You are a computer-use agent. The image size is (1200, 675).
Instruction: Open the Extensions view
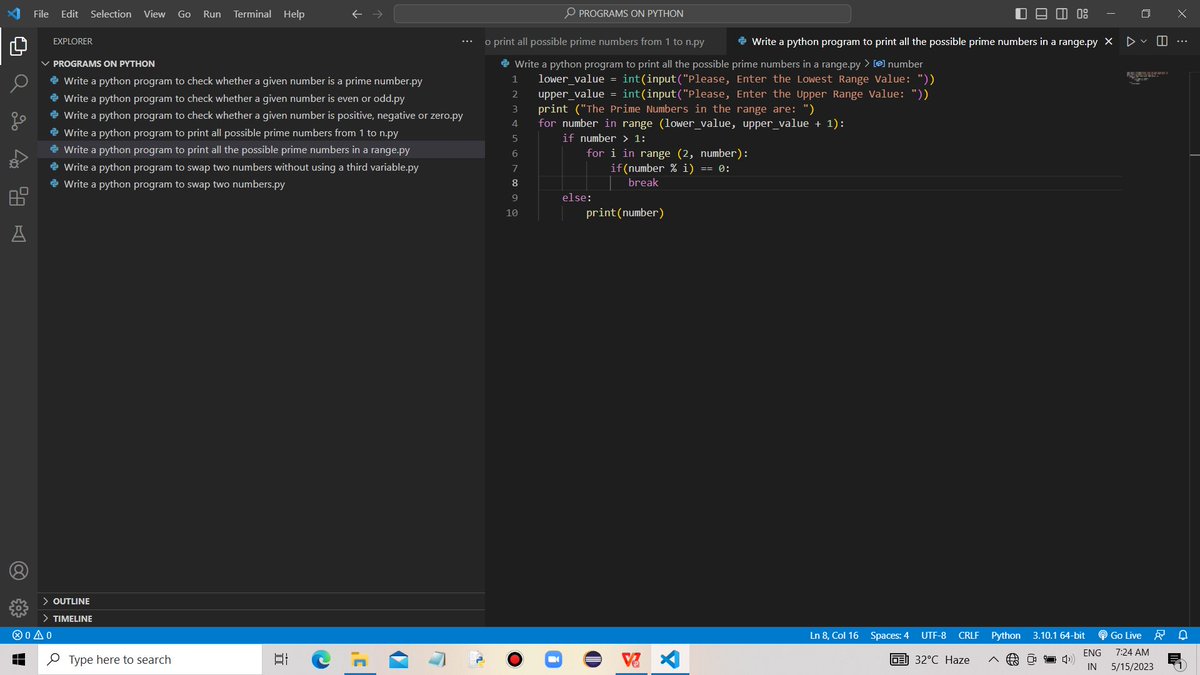[19, 195]
